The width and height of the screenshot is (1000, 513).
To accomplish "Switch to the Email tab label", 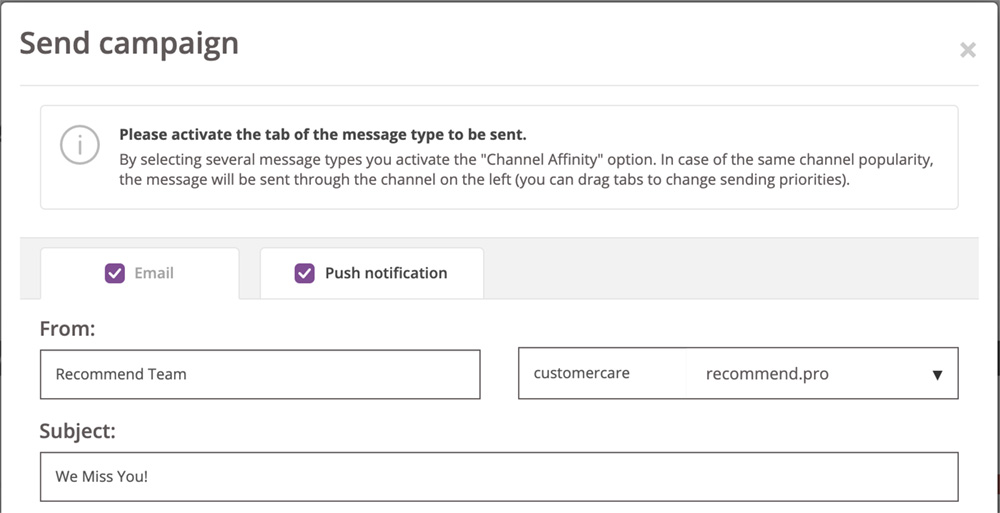I will coord(154,273).
